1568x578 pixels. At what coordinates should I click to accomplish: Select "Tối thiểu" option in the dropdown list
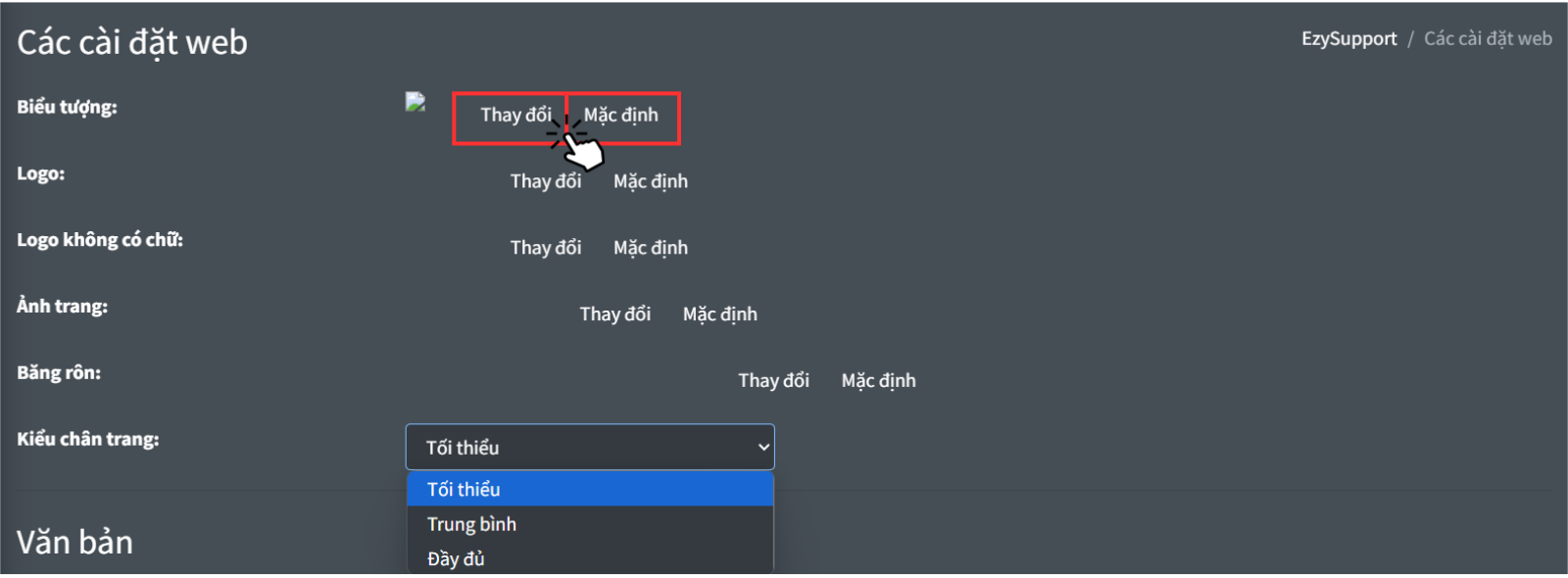pos(465,490)
